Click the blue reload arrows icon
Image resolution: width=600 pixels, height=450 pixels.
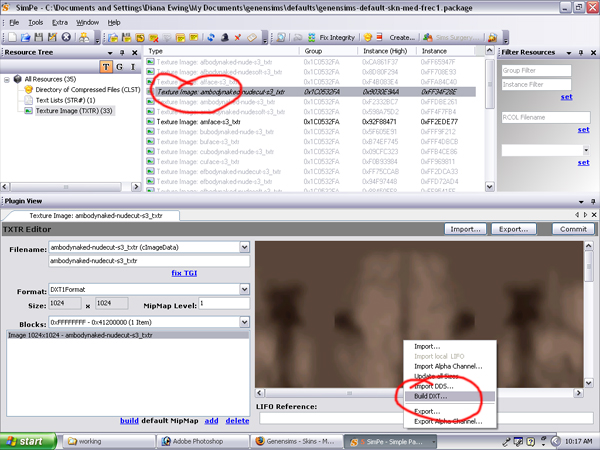point(211,37)
